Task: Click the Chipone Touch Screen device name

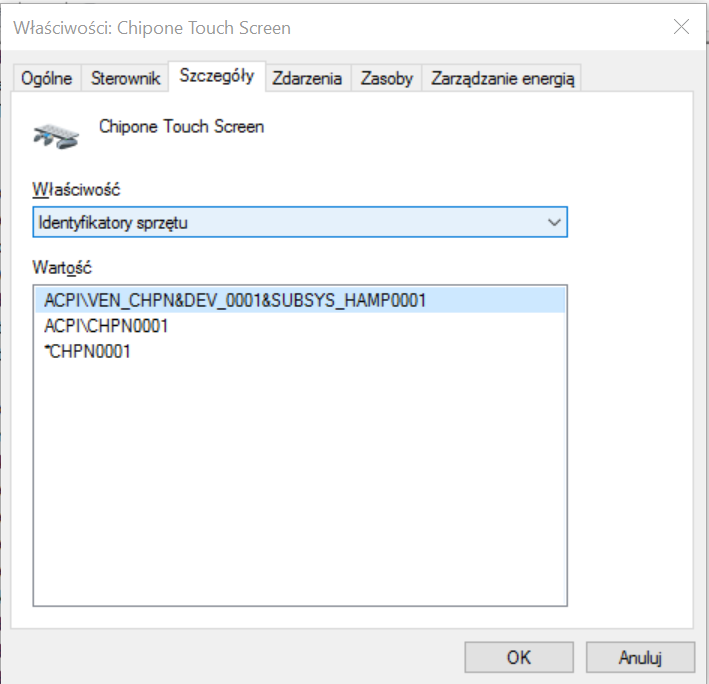Action: point(181,127)
